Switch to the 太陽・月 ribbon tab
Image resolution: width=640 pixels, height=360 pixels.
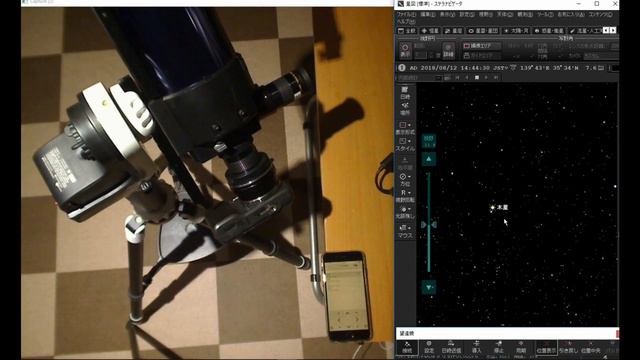click(x=516, y=31)
